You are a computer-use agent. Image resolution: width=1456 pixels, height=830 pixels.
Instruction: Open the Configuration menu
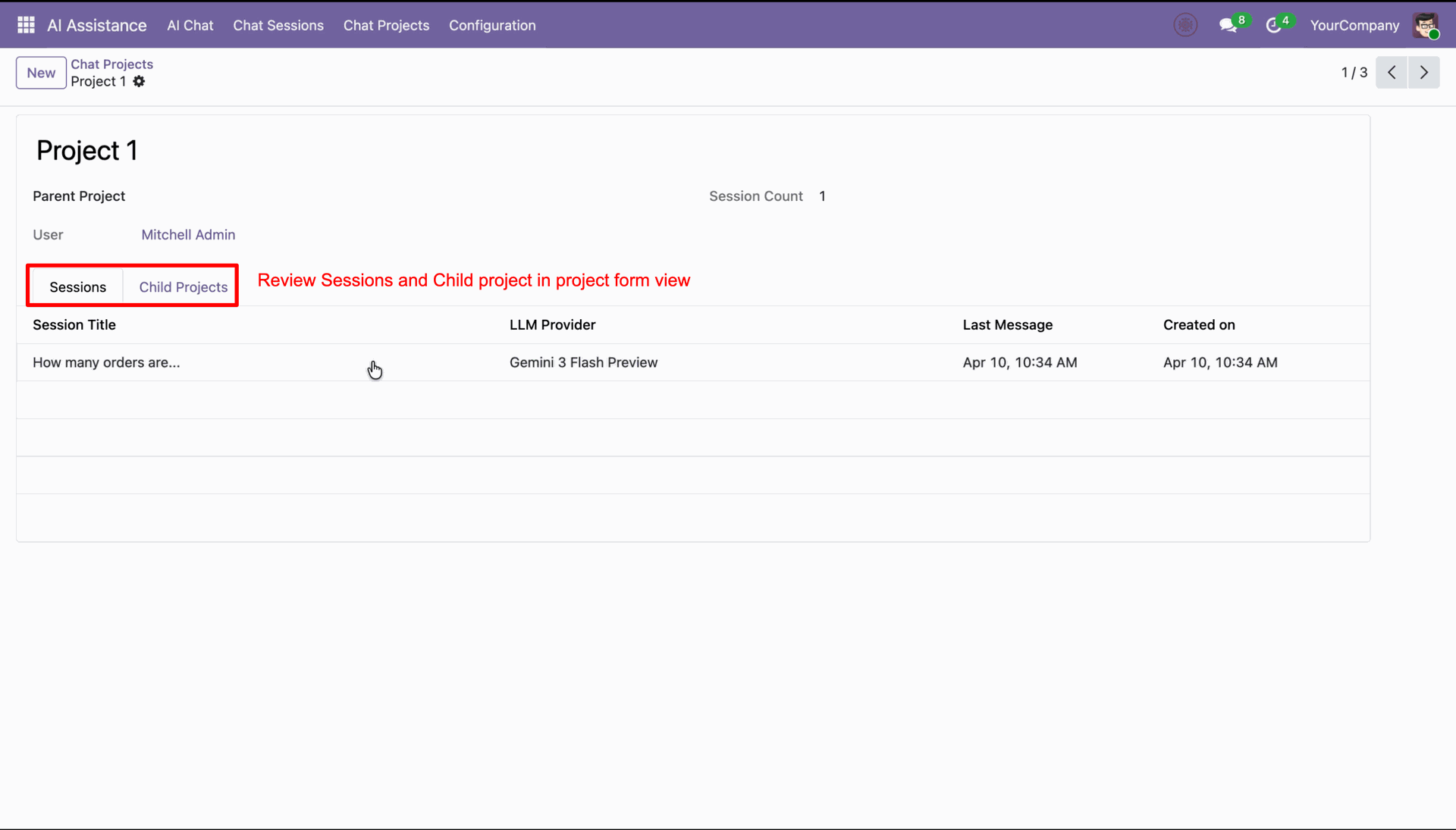492,26
